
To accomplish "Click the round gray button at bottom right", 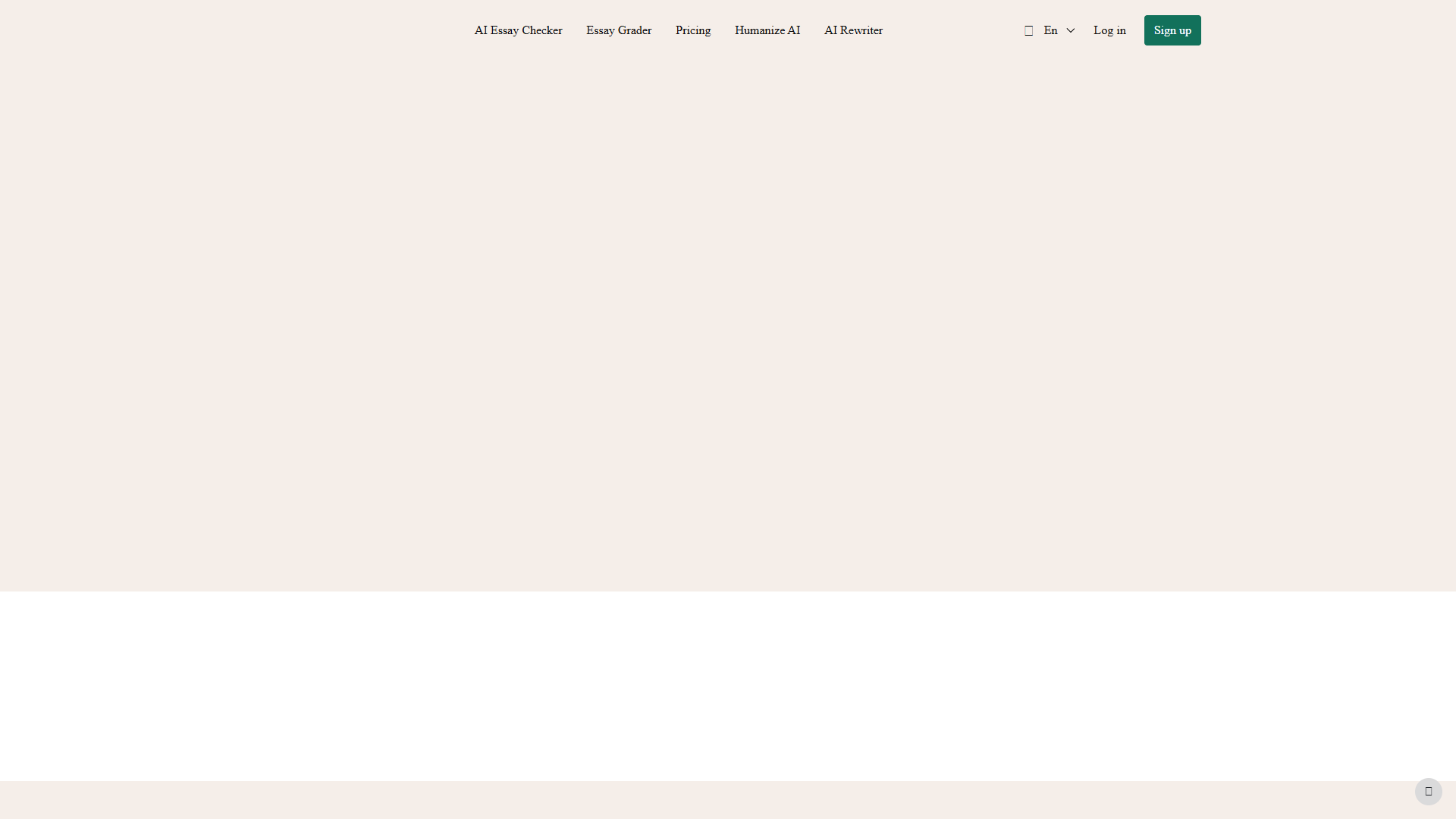I will (x=1428, y=791).
